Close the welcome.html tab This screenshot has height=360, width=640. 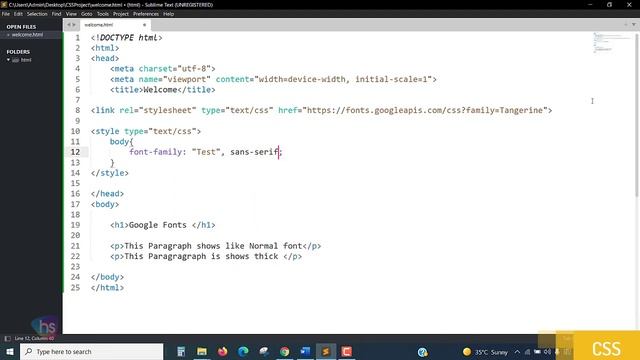[x=144, y=25]
